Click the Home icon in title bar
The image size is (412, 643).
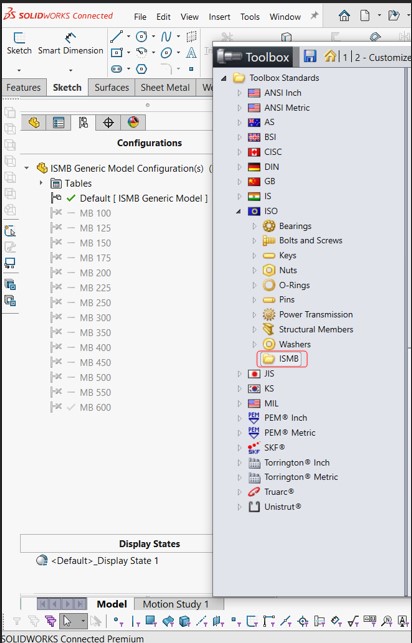pyautogui.click(x=344, y=16)
